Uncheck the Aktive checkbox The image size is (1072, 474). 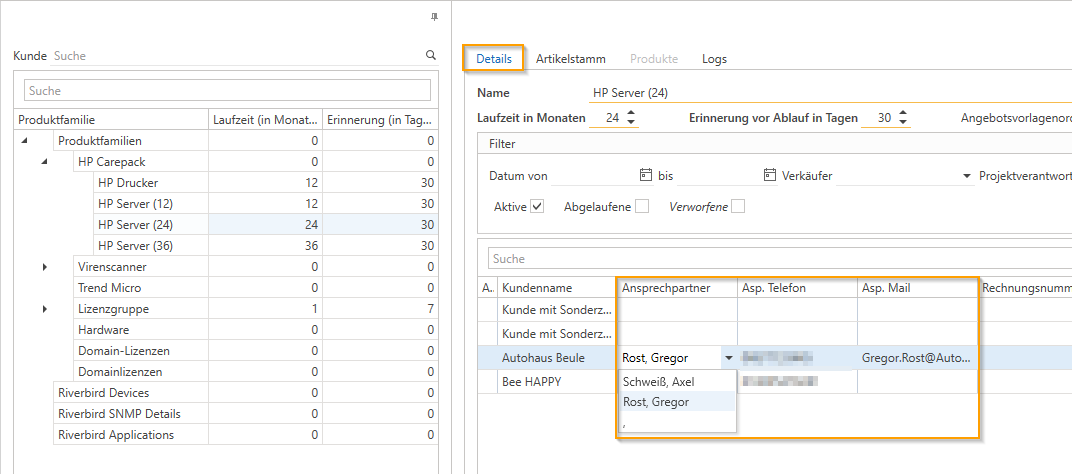[537, 207]
